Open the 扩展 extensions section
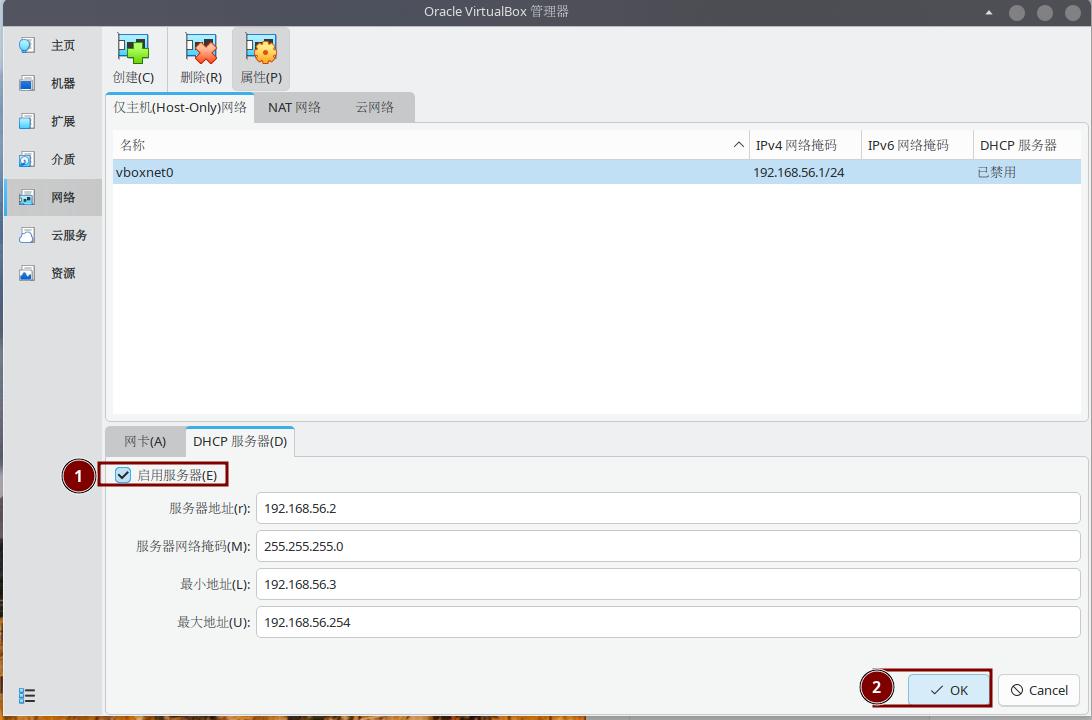 pyautogui.click(x=52, y=122)
